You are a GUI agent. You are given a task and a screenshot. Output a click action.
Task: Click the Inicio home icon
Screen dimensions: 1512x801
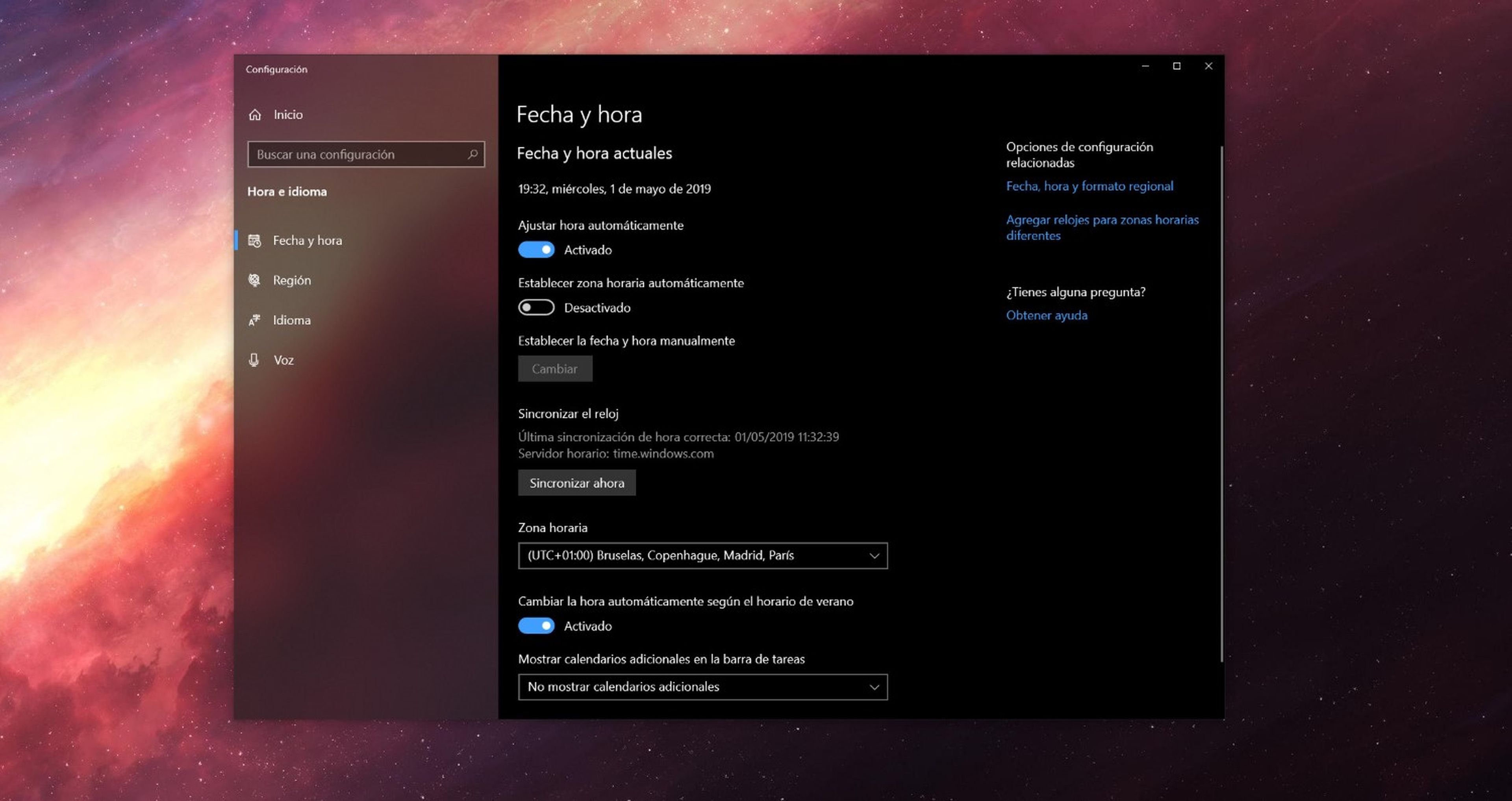255,115
